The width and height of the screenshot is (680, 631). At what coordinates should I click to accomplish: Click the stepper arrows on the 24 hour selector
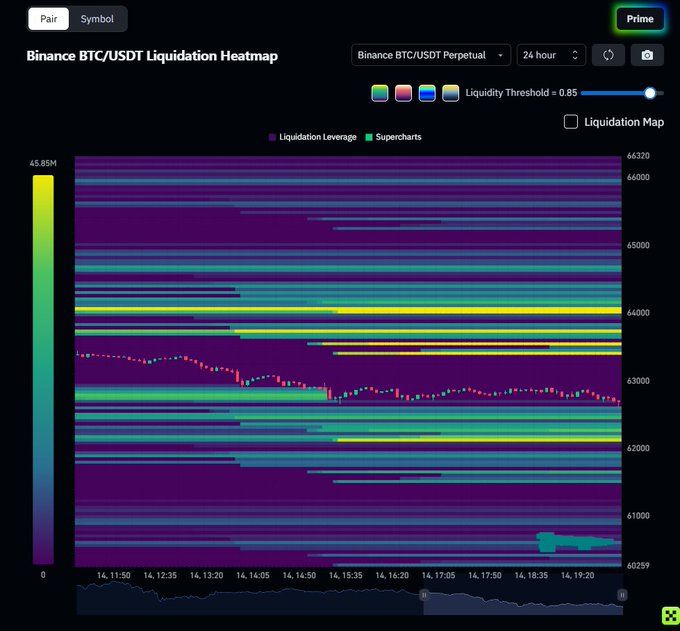[x=575, y=55]
